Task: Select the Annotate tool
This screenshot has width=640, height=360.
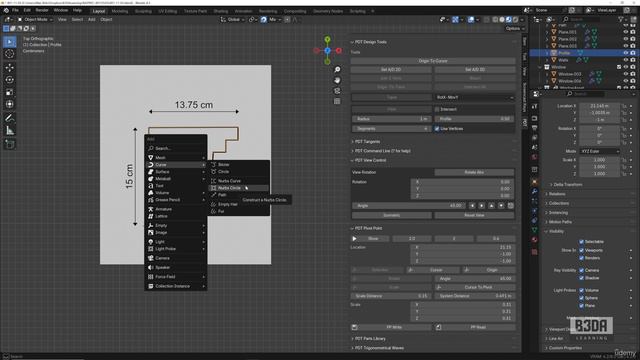Action: point(10,118)
